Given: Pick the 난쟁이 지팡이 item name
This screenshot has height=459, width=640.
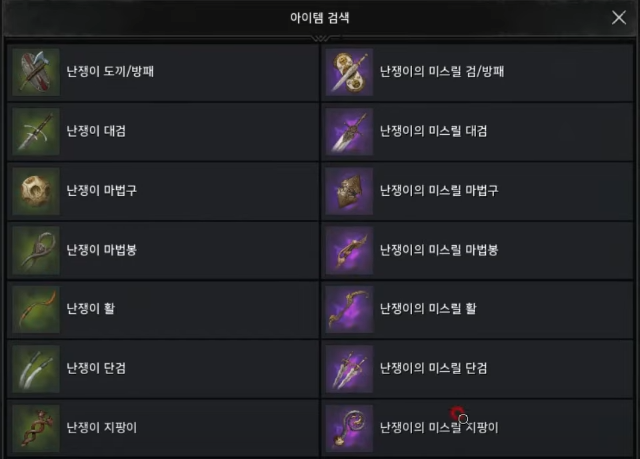Looking at the screenshot, I should [102, 428].
